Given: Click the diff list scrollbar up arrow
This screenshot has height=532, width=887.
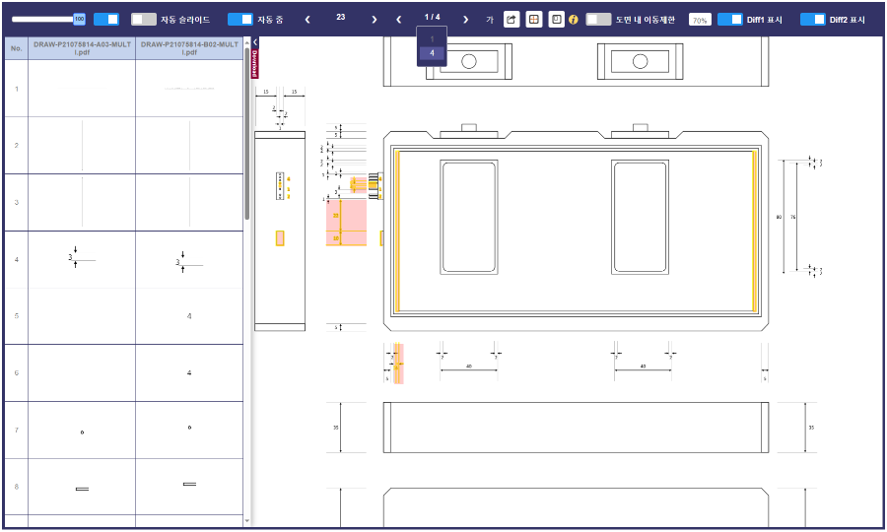Looking at the screenshot, I should pos(247,42).
